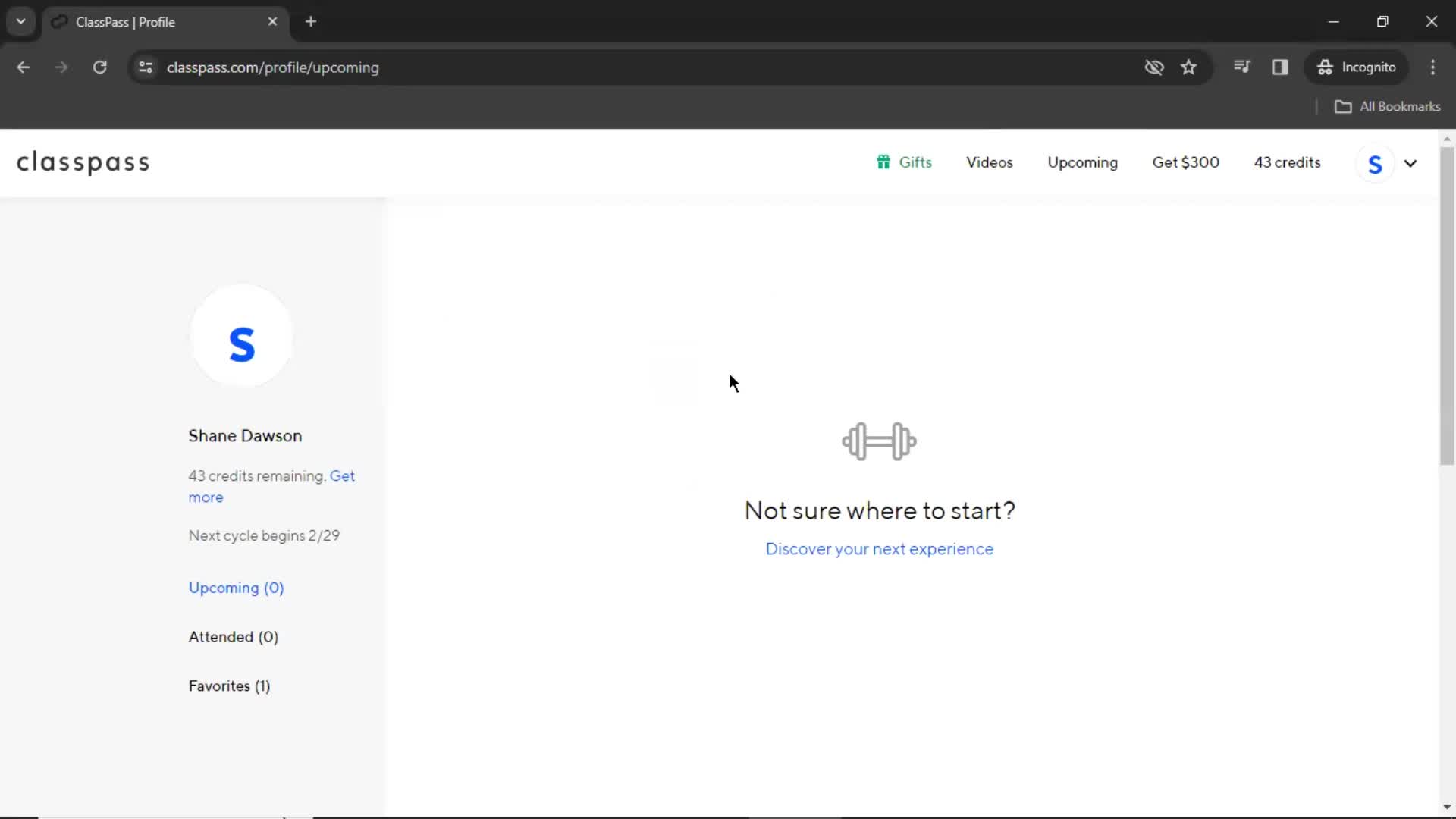Open the site information icon in address bar
The width and height of the screenshot is (1456, 819).
[146, 67]
